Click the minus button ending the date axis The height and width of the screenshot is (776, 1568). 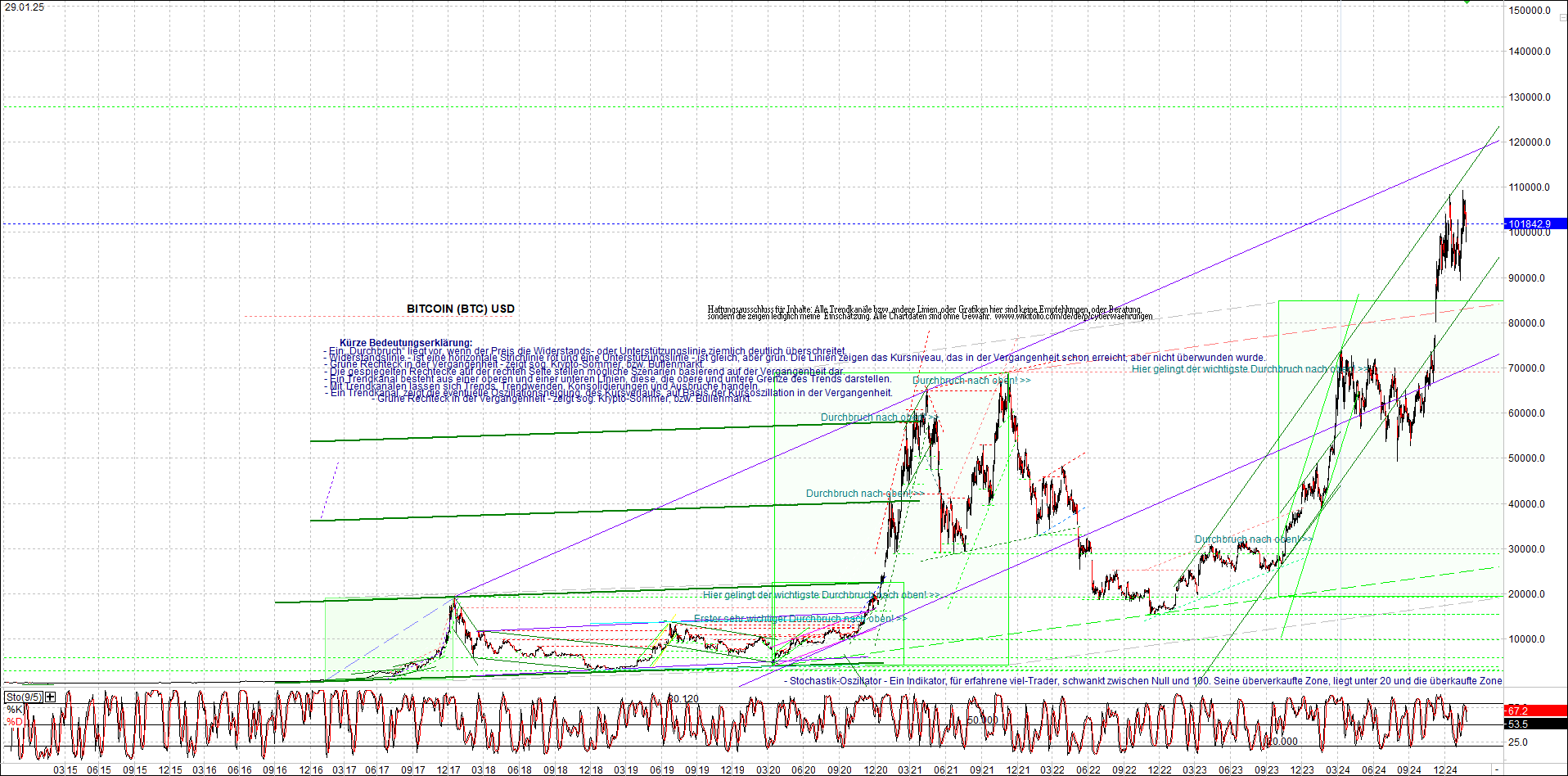pos(1497,769)
